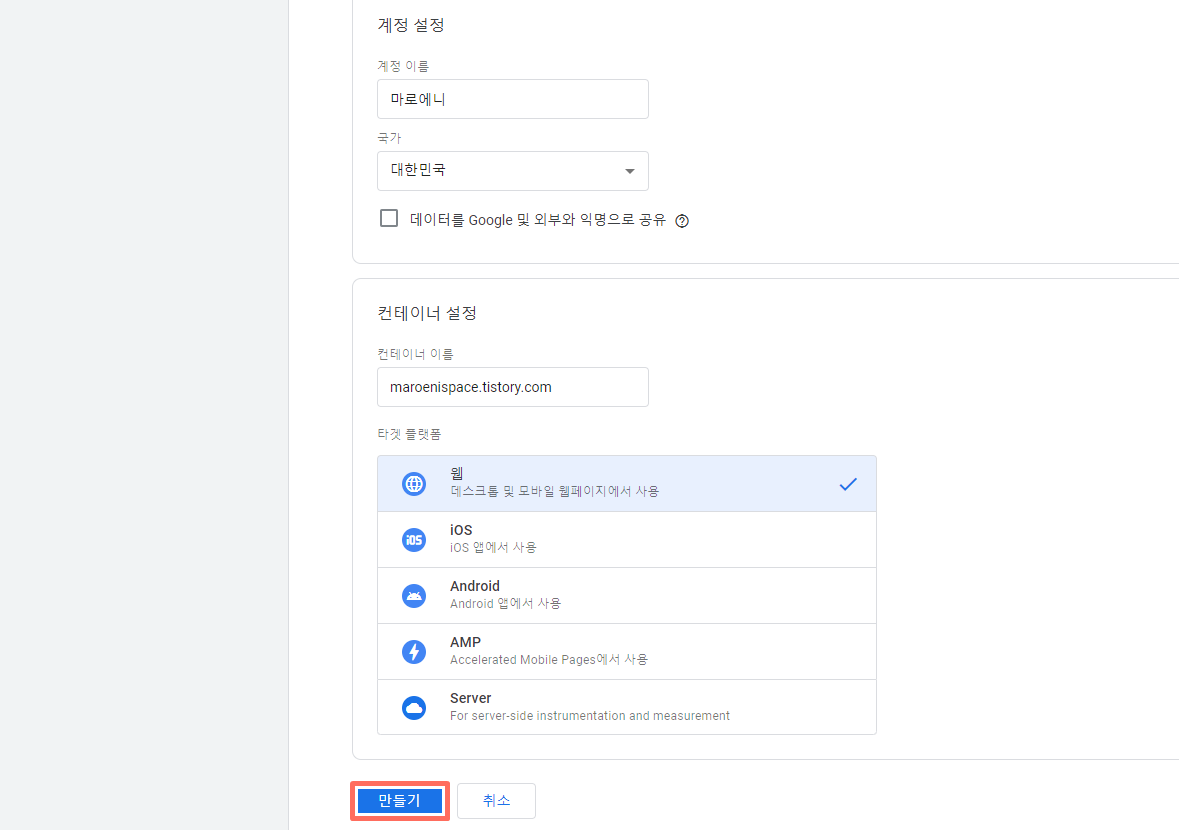Click the account name field showing 마로에니
The width and height of the screenshot is (1179, 830).
513,99
